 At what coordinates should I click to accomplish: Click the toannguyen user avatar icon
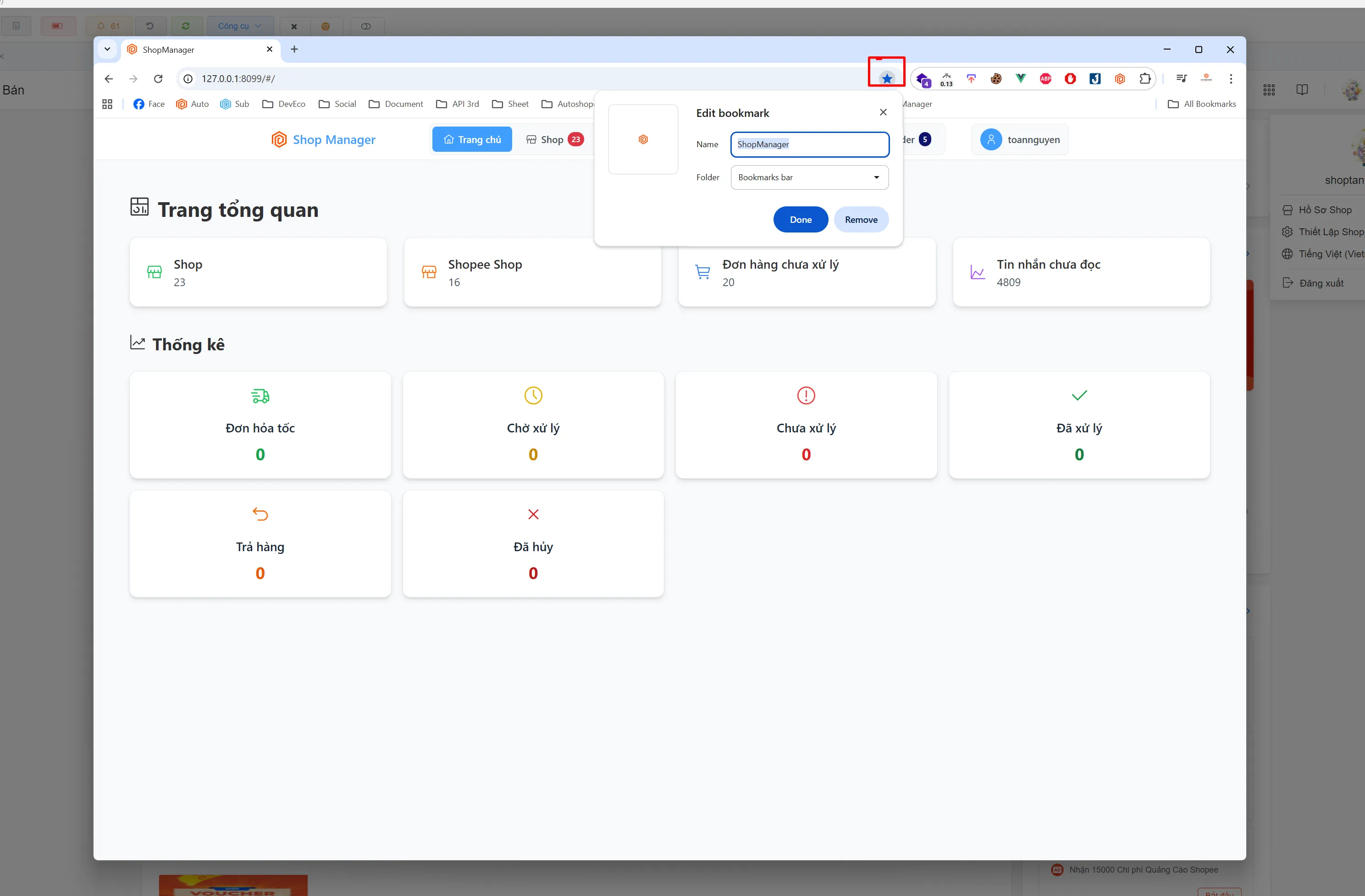[x=991, y=139]
